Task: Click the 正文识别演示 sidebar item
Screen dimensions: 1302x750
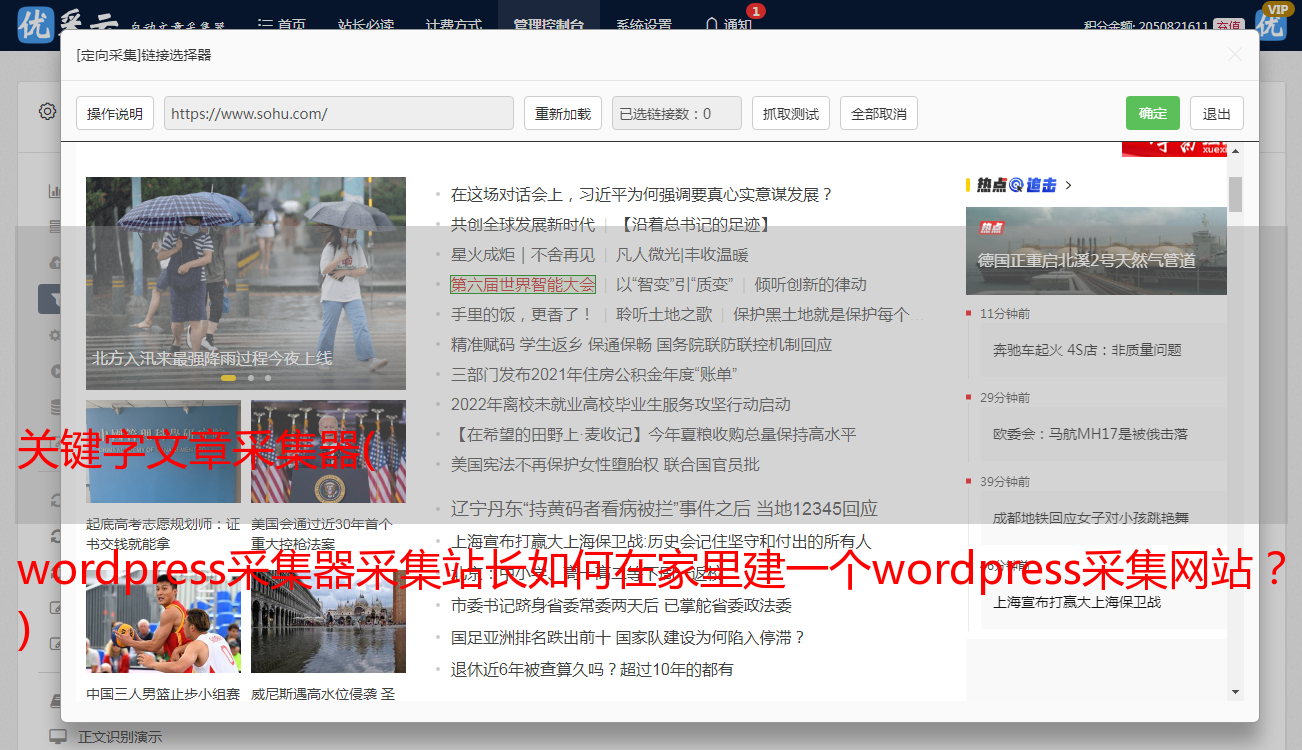Action: coord(120,737)
